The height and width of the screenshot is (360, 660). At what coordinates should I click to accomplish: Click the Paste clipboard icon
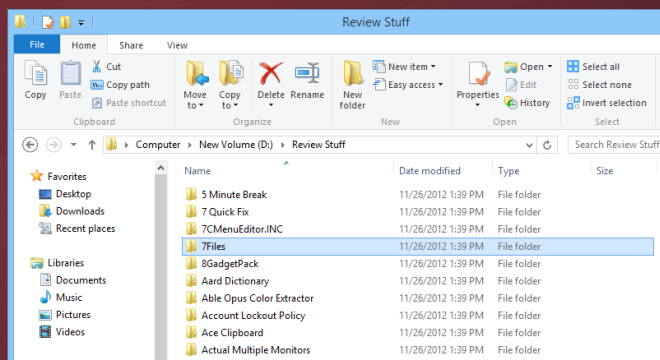click(x=70, y=73)
